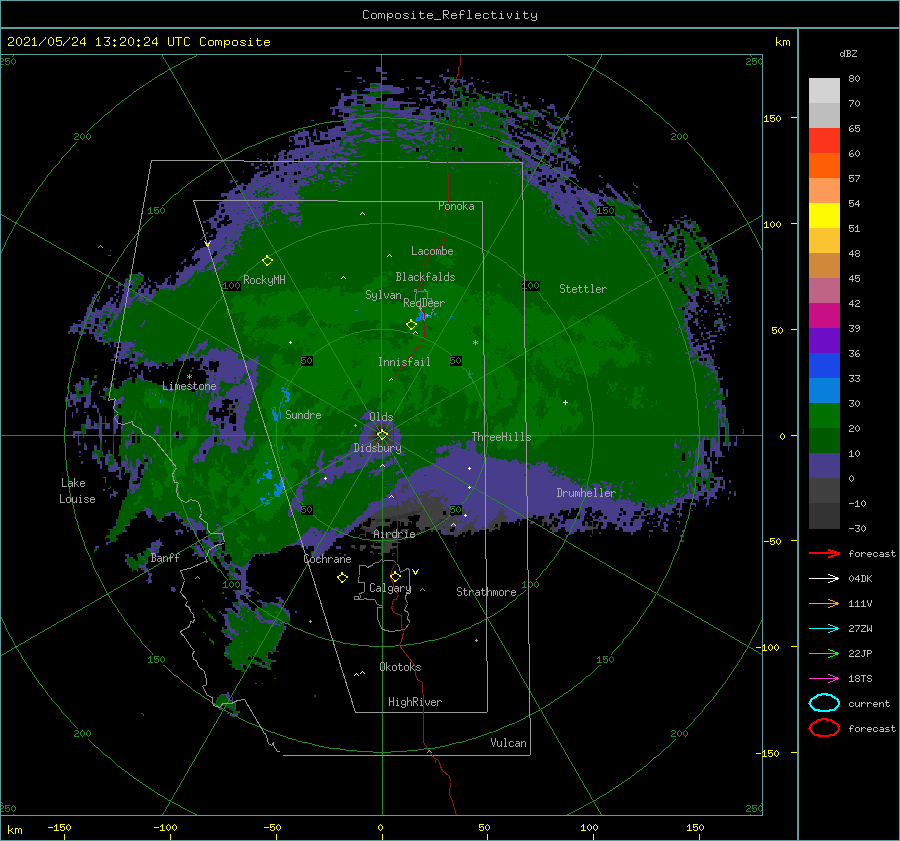The width and height of the screenshot is (900, 841).
Task: Click the radar site diamond between Olds and Didsbury
Action: click(382, 435)
